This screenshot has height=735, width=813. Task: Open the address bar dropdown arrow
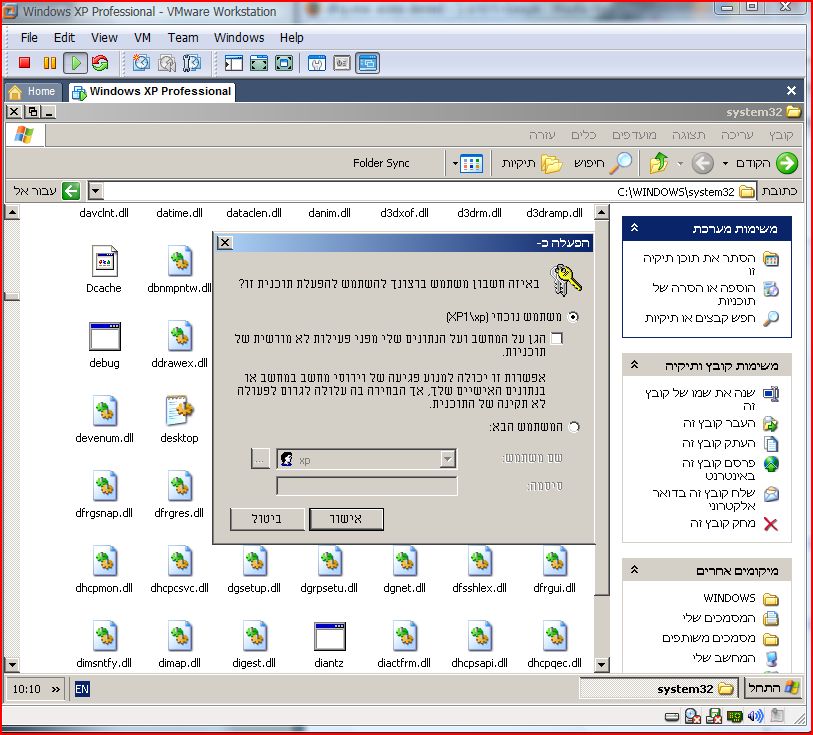click(x=95, y=191)
